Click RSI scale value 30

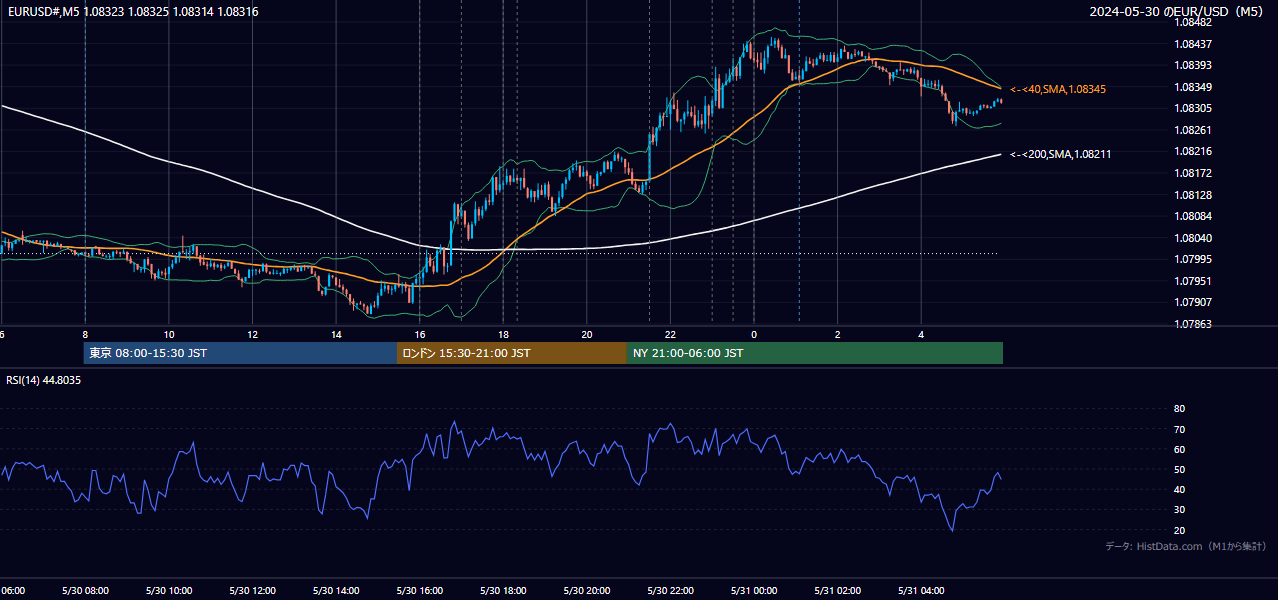(1179, 509)
